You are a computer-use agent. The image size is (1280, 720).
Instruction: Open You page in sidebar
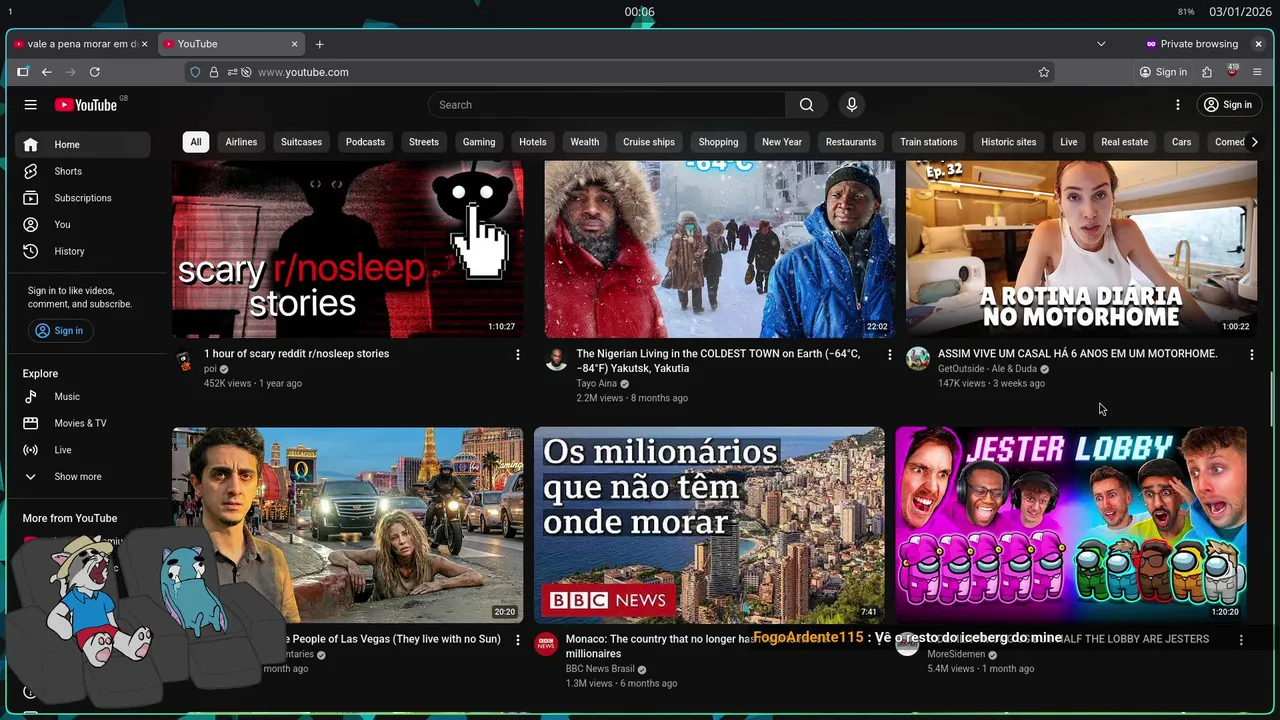pos(83,225)
